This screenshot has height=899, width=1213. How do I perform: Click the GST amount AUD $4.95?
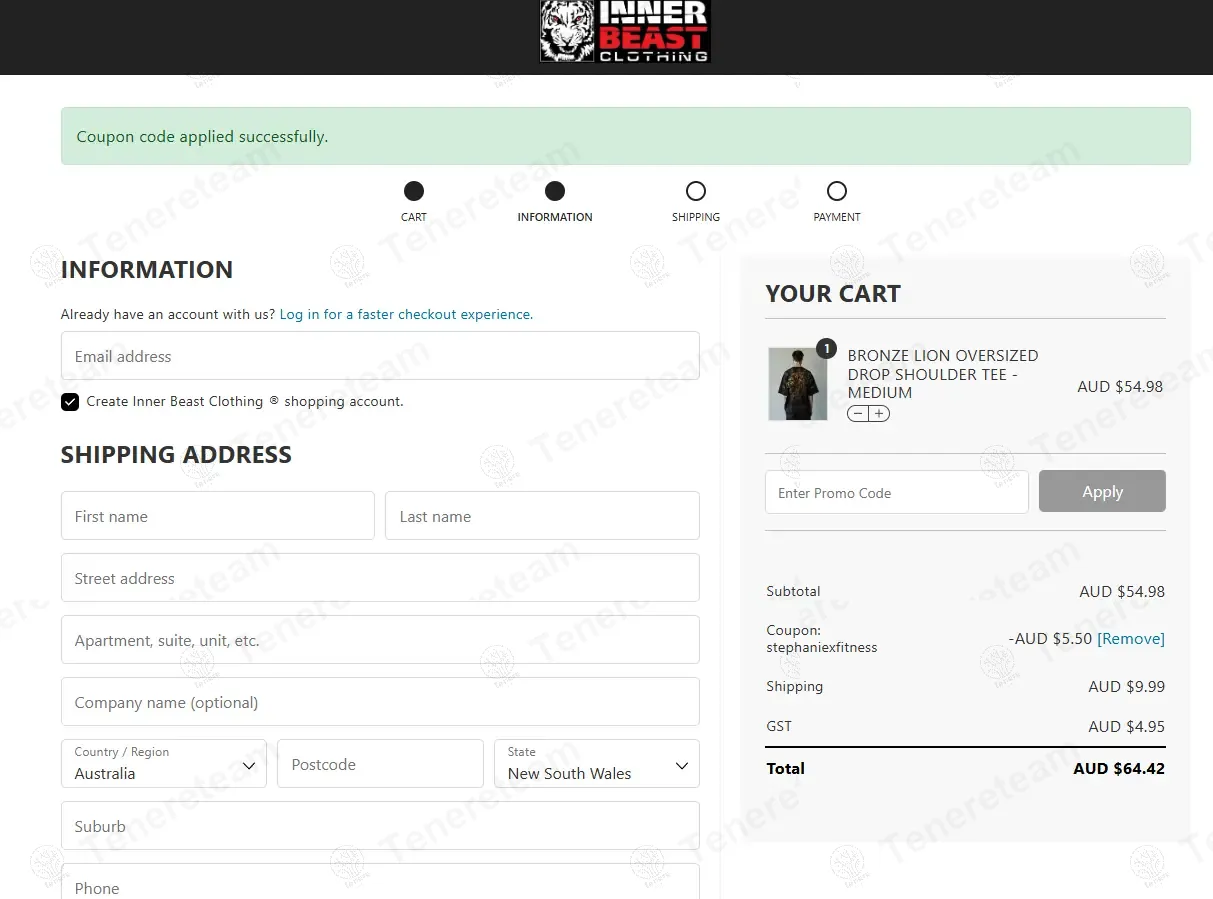coord(1127,727)
